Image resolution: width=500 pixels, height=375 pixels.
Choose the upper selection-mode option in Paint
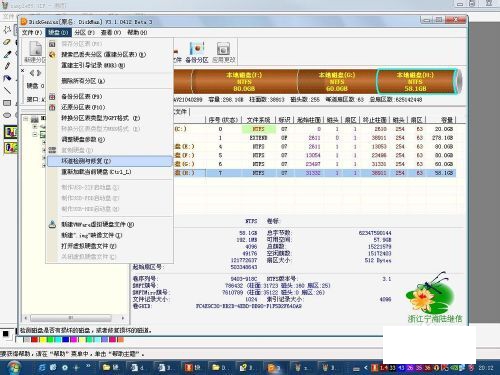click(x=11, y=132)
